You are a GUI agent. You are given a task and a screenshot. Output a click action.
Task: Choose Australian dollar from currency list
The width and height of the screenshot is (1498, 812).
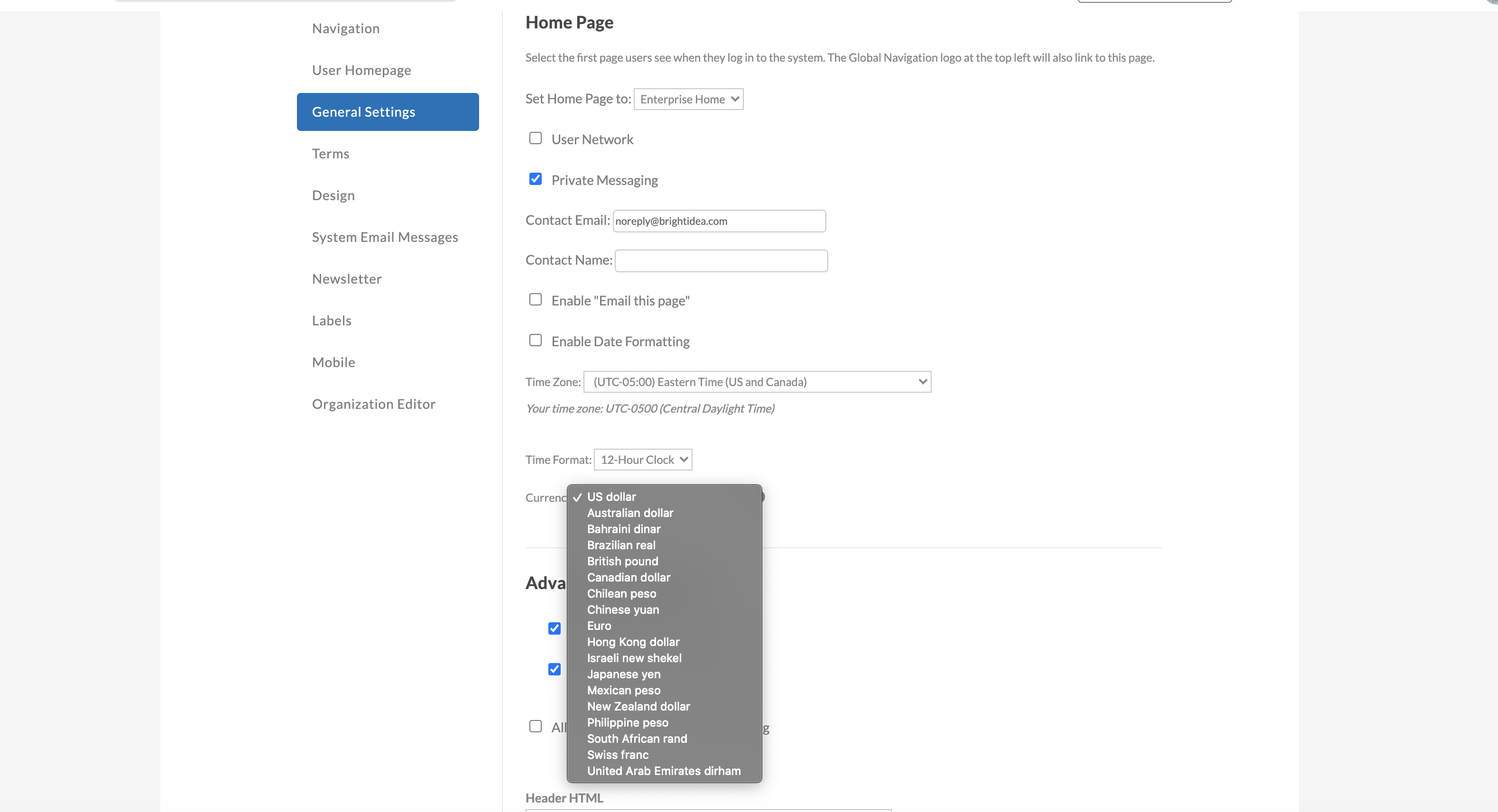tap(664, 513)
